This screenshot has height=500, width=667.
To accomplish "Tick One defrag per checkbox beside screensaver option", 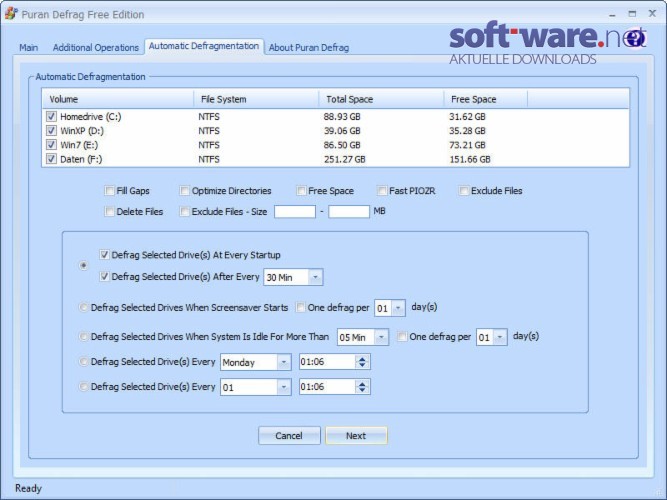I will 300,307.
